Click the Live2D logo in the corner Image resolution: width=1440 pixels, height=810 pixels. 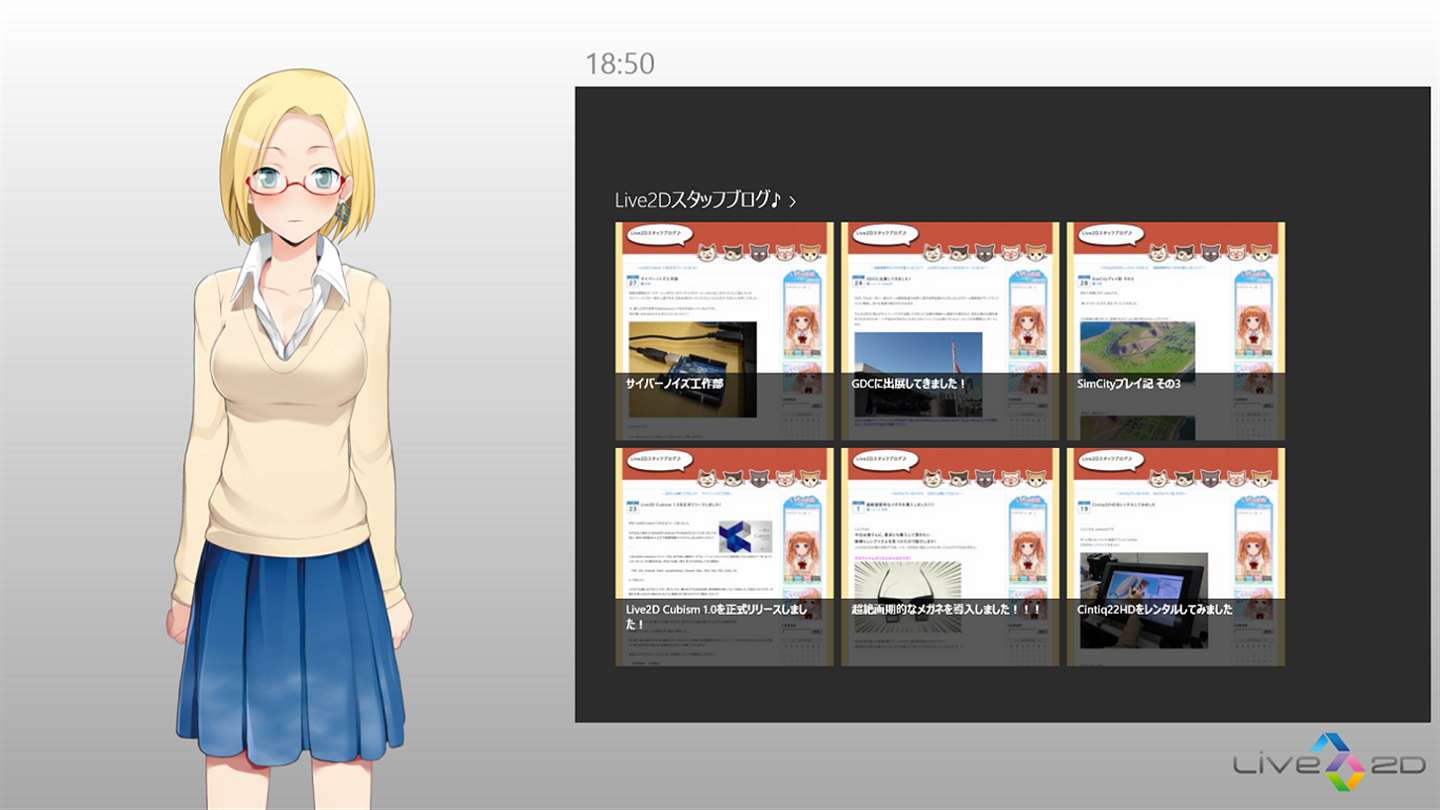pos(1330,763)
